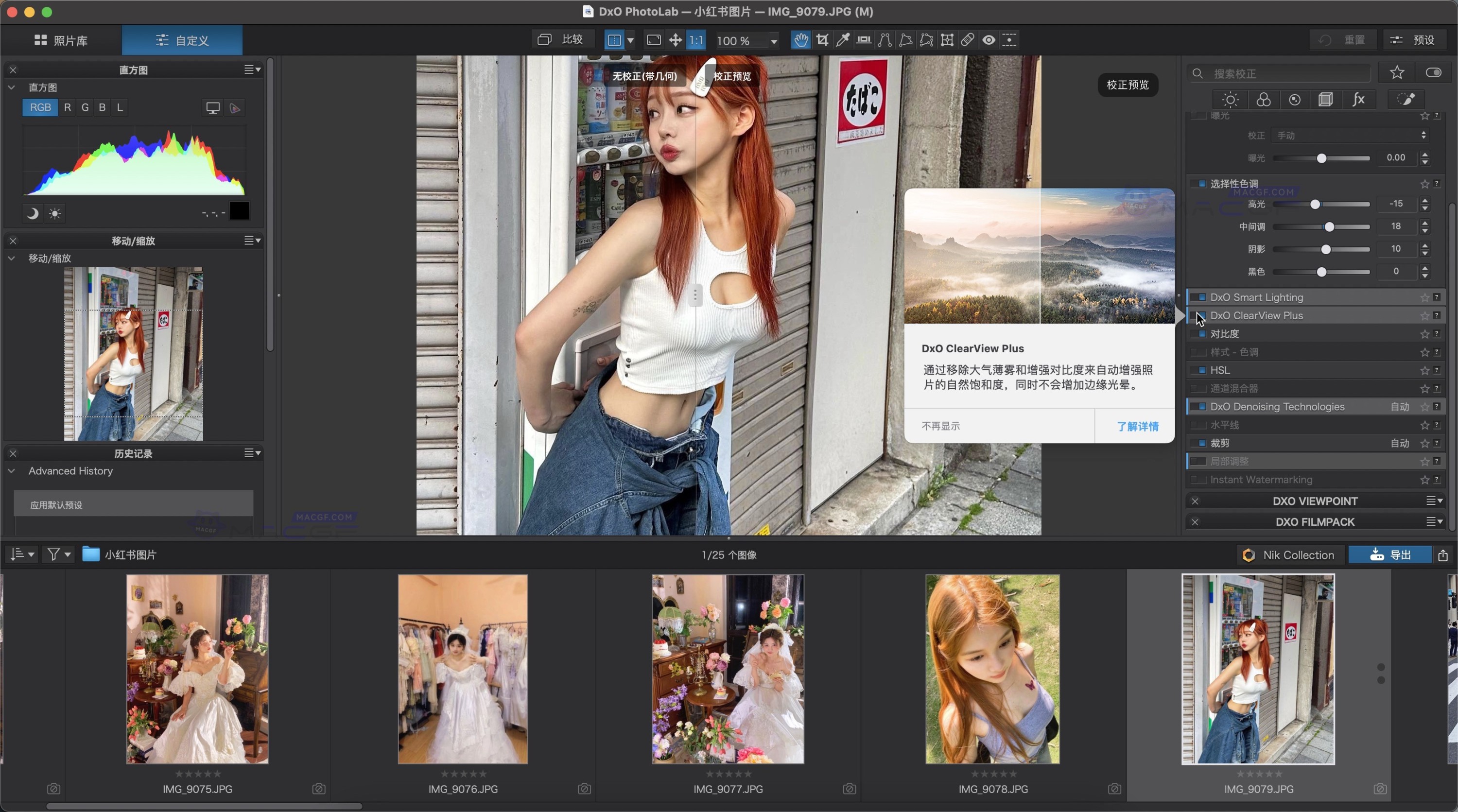Open the histogram panel options menu
The height and width of the screenshot is (812, 1458).
[x=253, y=69]
